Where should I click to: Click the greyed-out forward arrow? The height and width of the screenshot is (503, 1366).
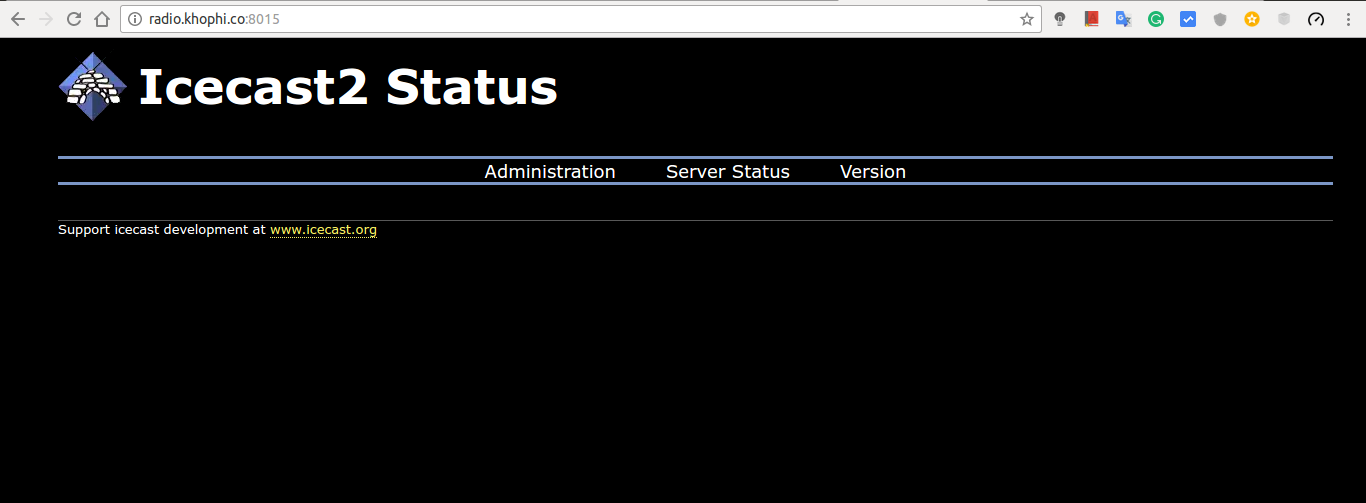pos(45,19)
